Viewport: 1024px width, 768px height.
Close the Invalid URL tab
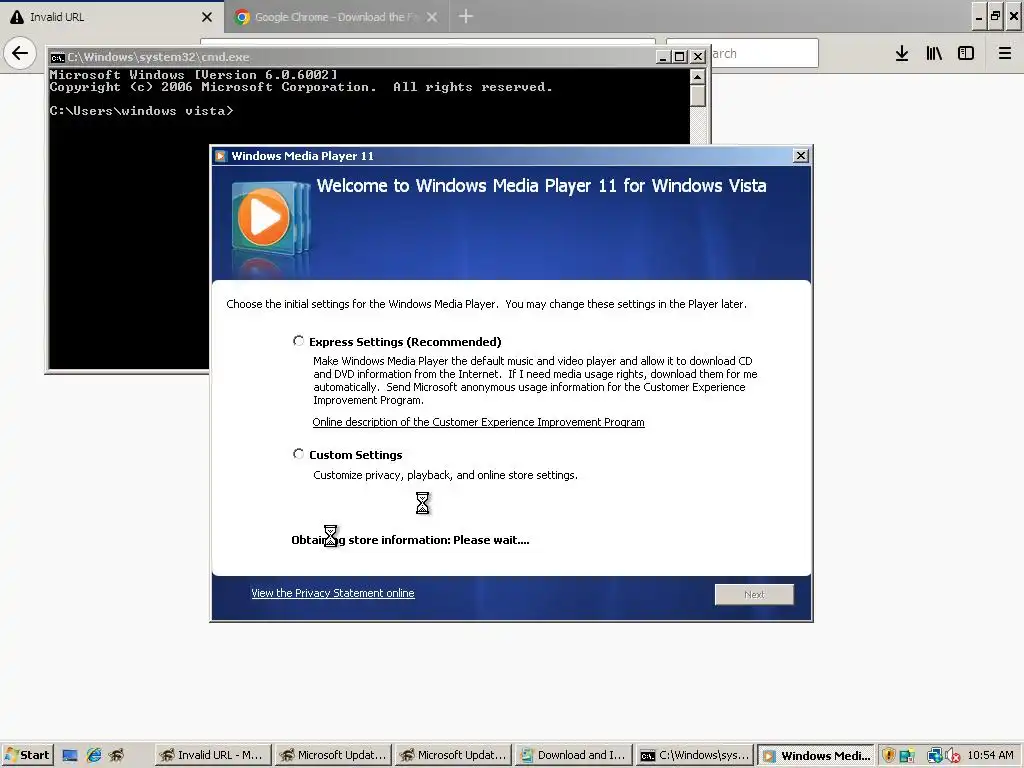(x=207, y=17)
